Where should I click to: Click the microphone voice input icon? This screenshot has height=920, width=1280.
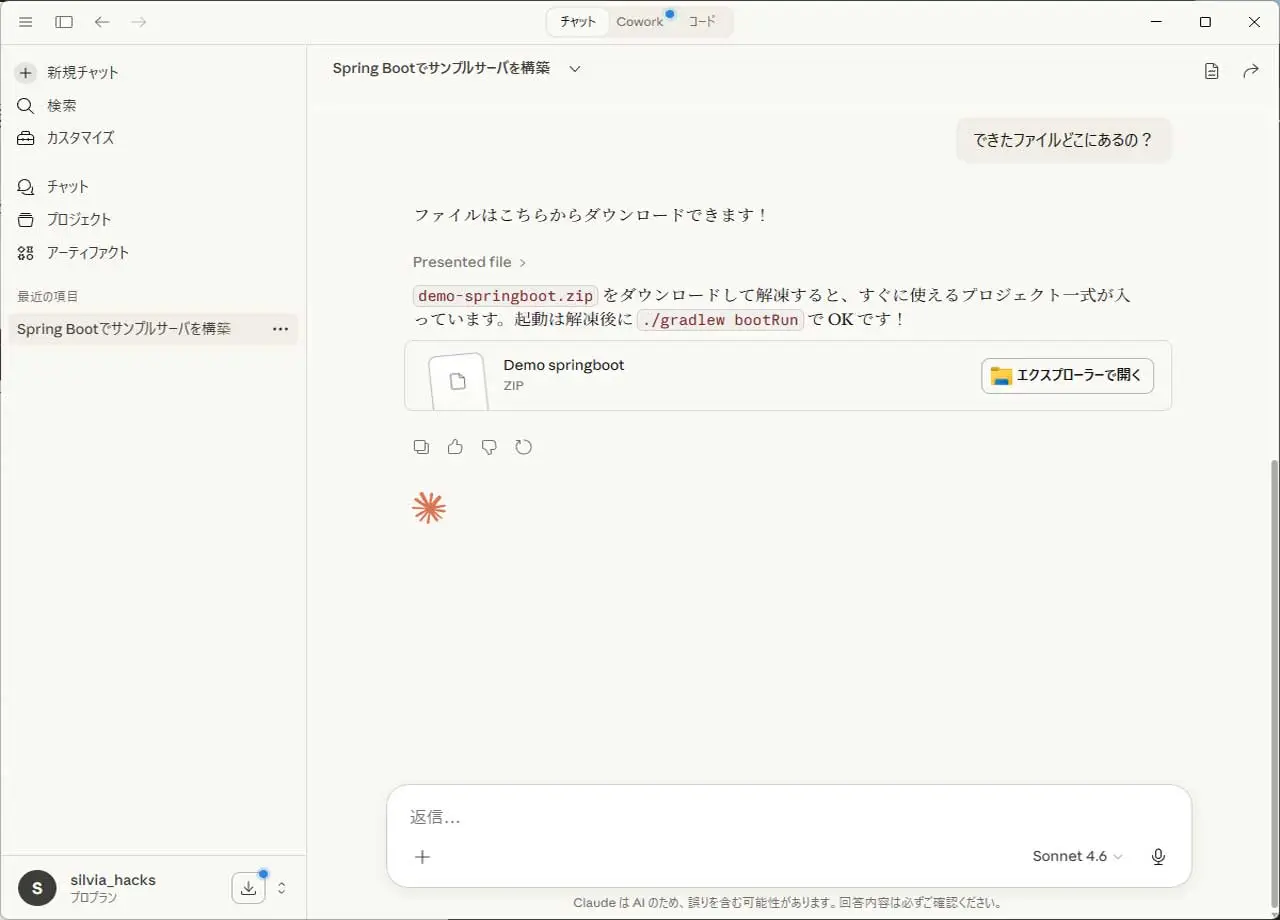click(x=1158, y=857)
